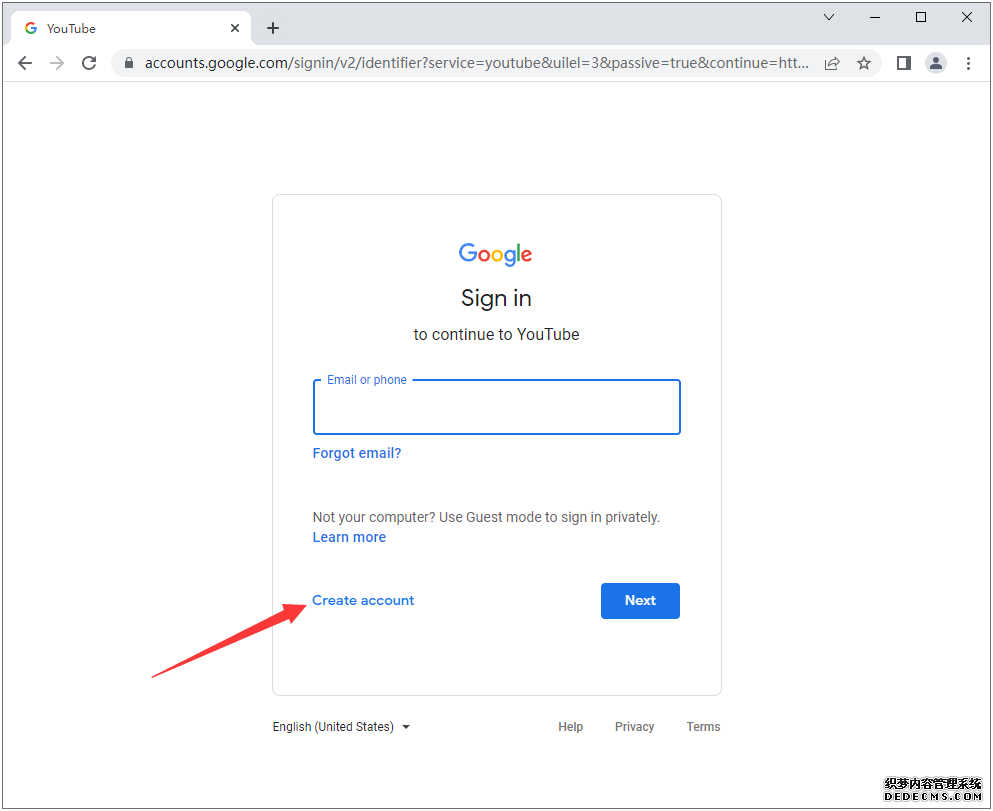
Task: Share this page using the share icon
Action: pos(832,63)
